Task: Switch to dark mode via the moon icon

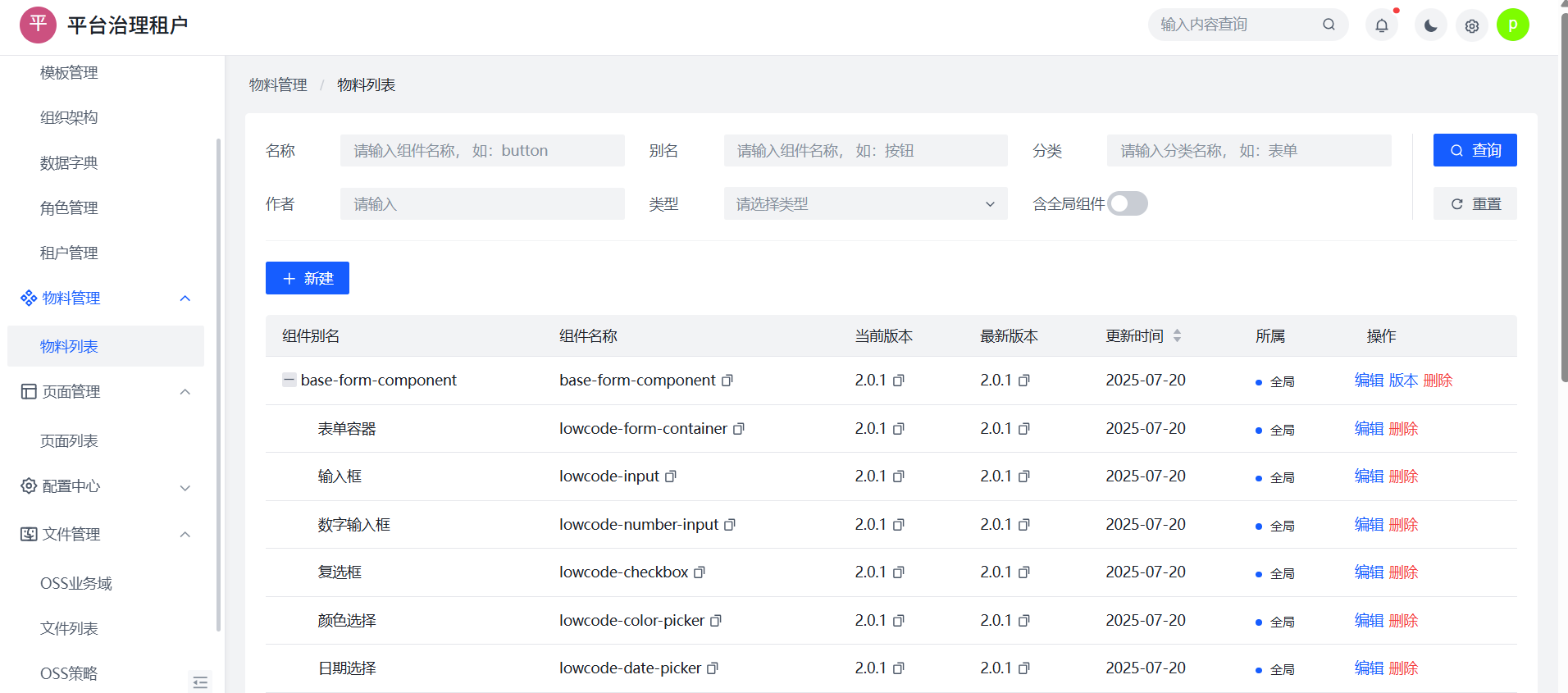Action: (1430, 25)
